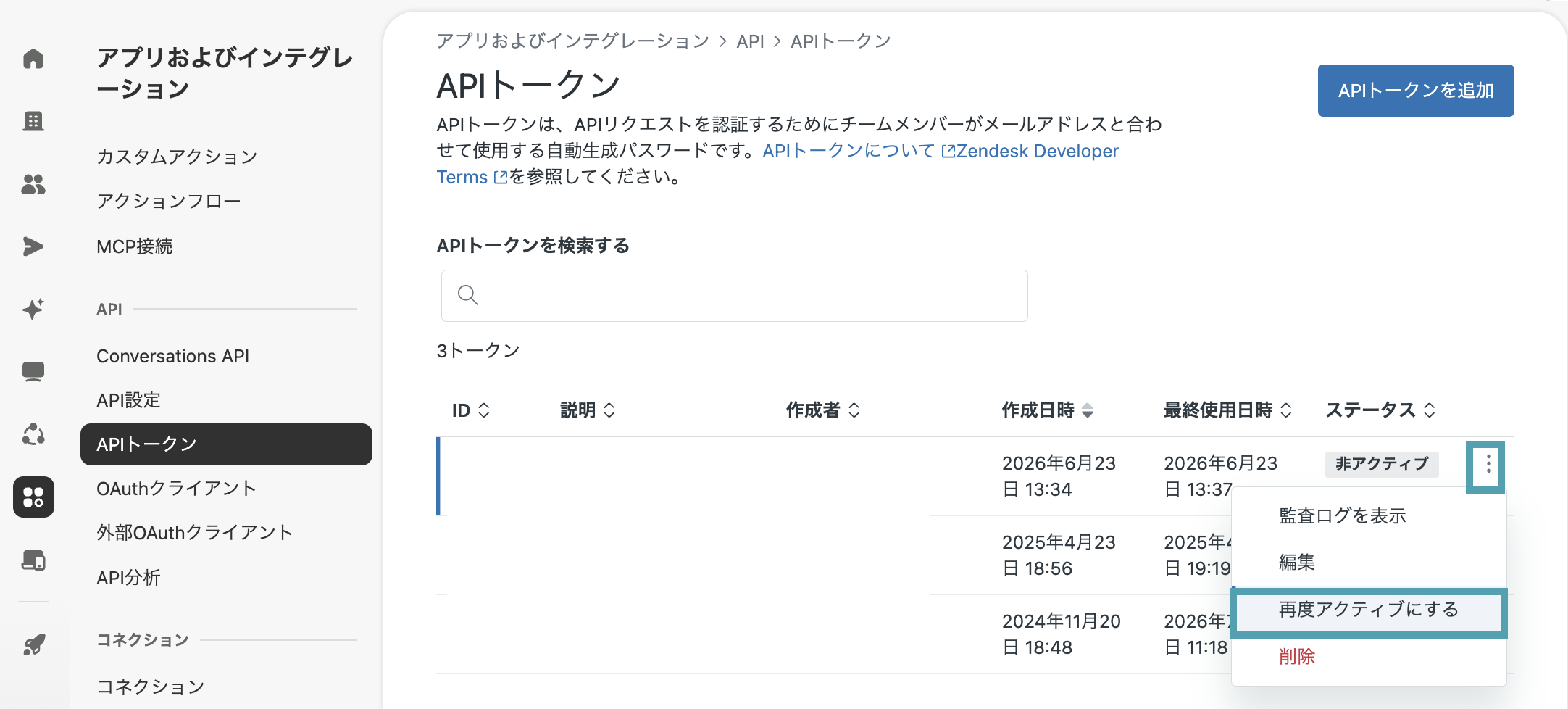The width and height of the screenshot is (1568, 709).
Task: Open the People icon in sidebar
Action: point(33,184)
